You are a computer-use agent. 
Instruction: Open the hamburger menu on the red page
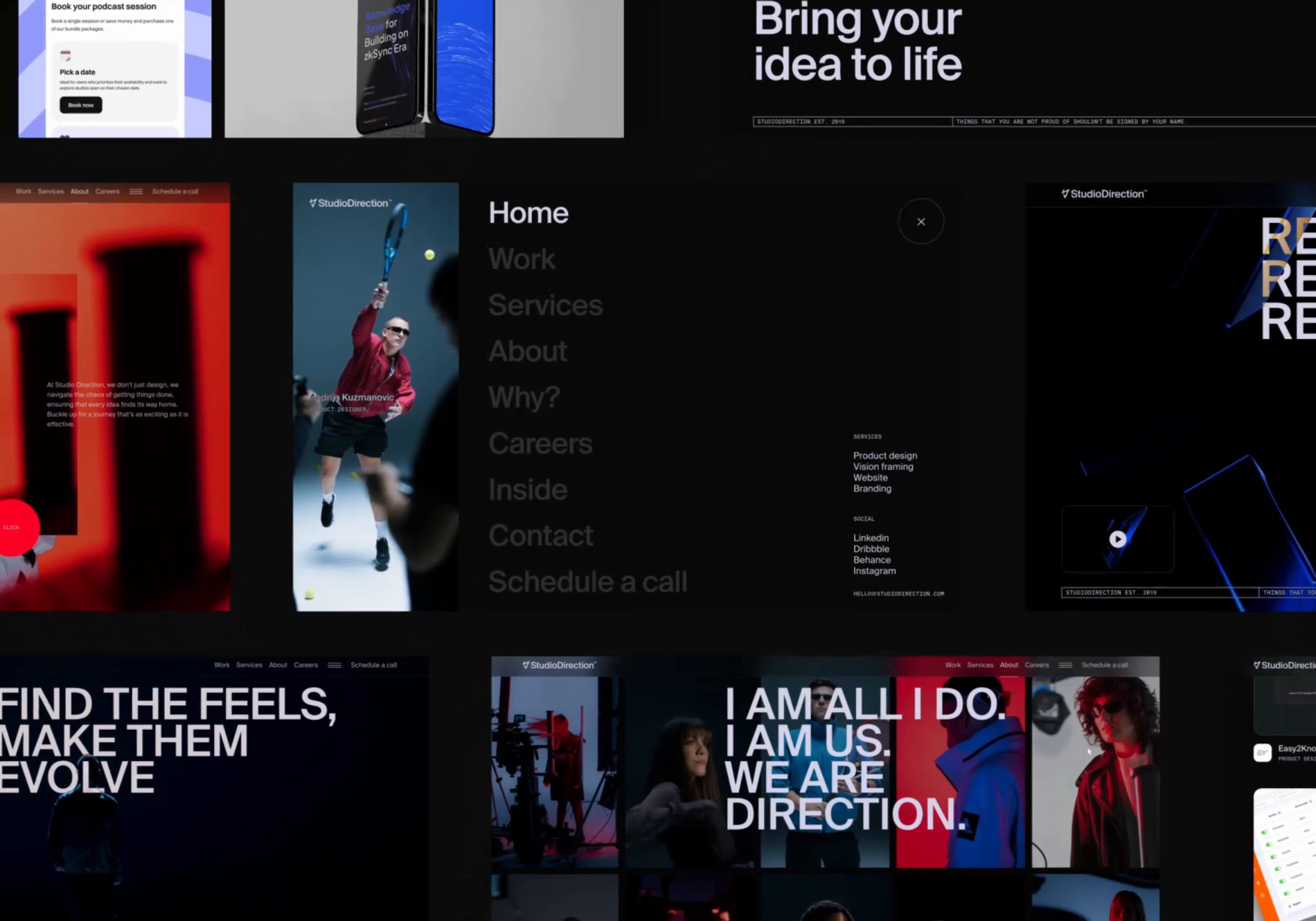136,191
